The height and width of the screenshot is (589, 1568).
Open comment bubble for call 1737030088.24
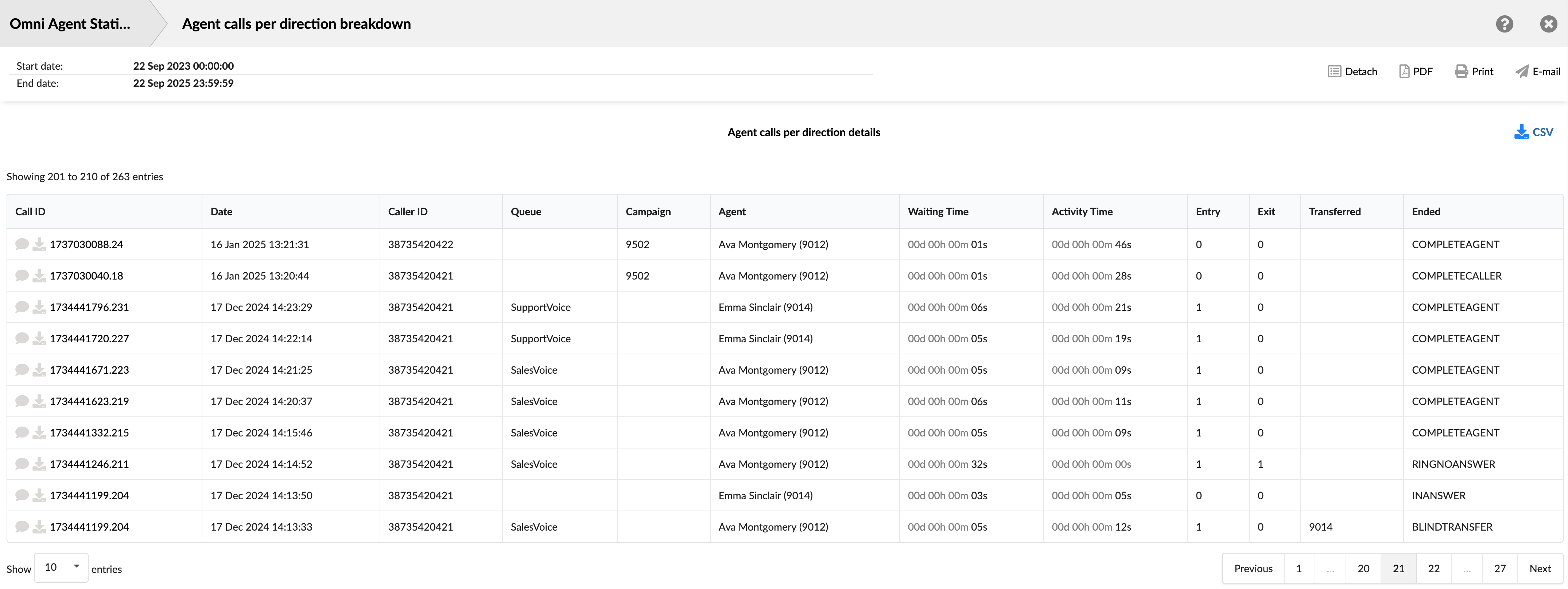pos(22,244)
